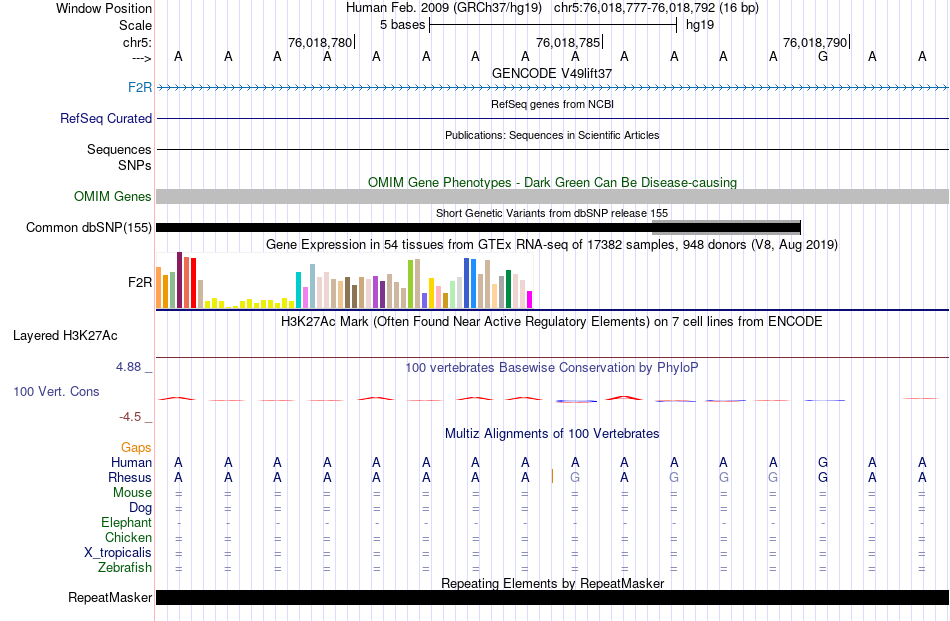Click the Human species label

(x=131, y=463)
